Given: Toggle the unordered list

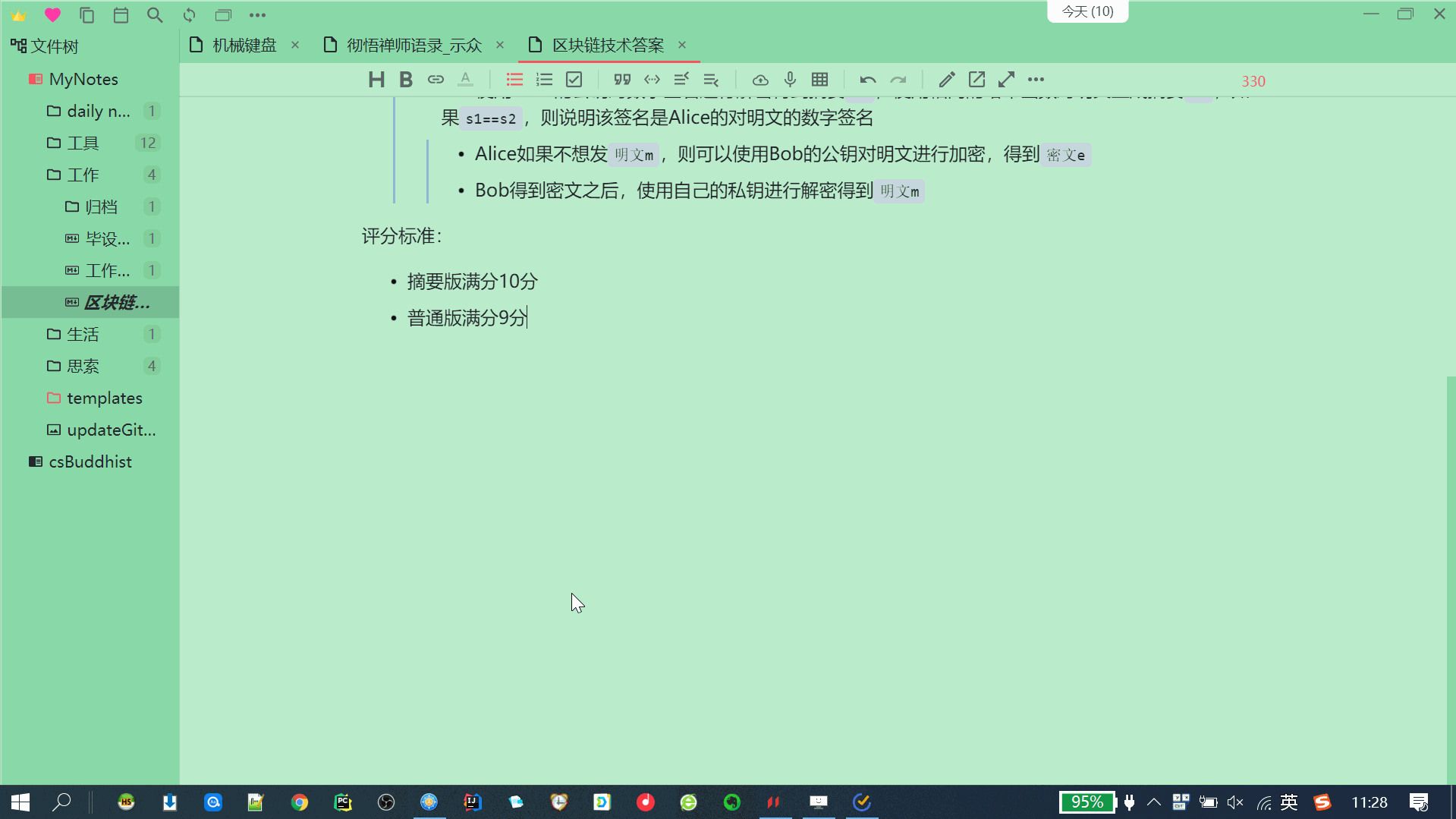Looking at the screenshot, I should [514, 79].
